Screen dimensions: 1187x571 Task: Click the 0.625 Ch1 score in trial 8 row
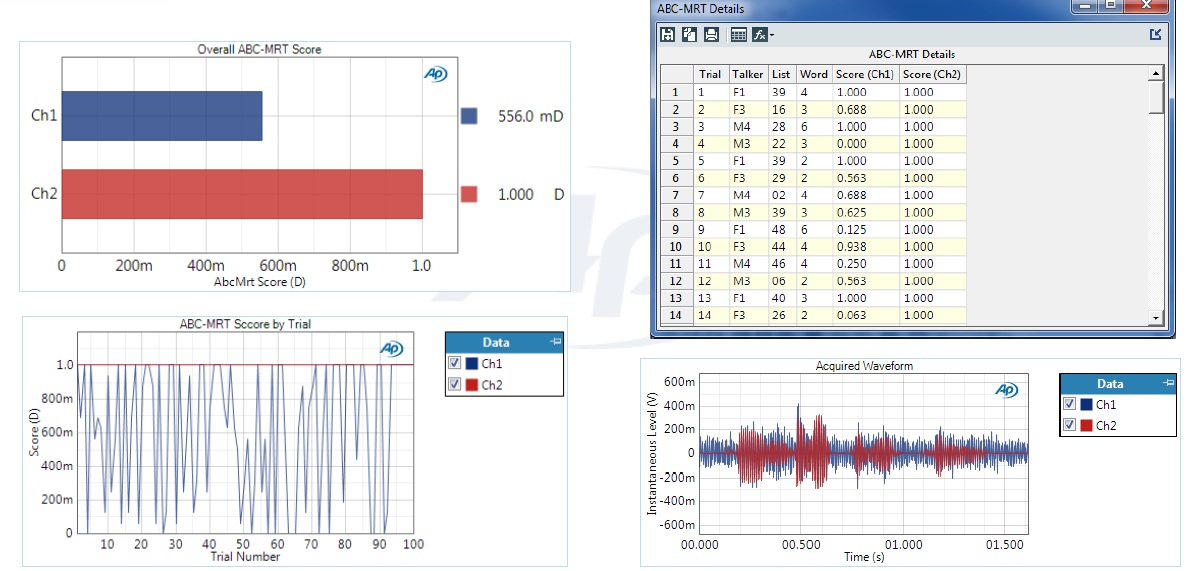(x=865, y=212)
